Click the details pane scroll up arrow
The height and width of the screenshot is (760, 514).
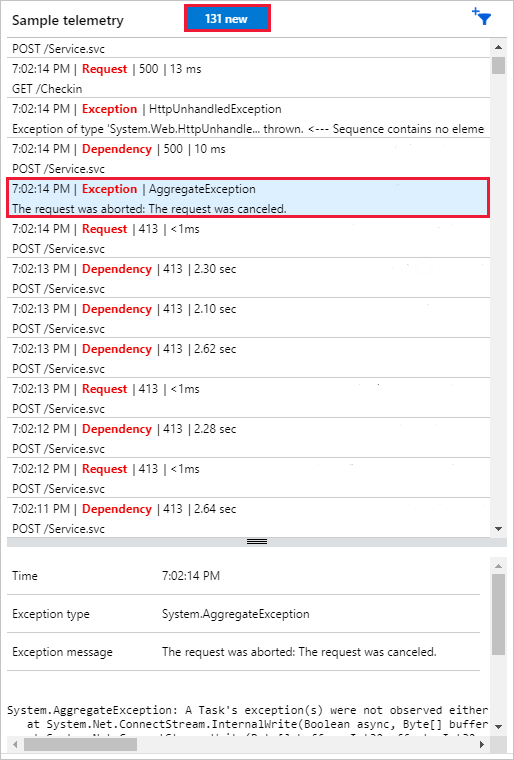point(498,565)
